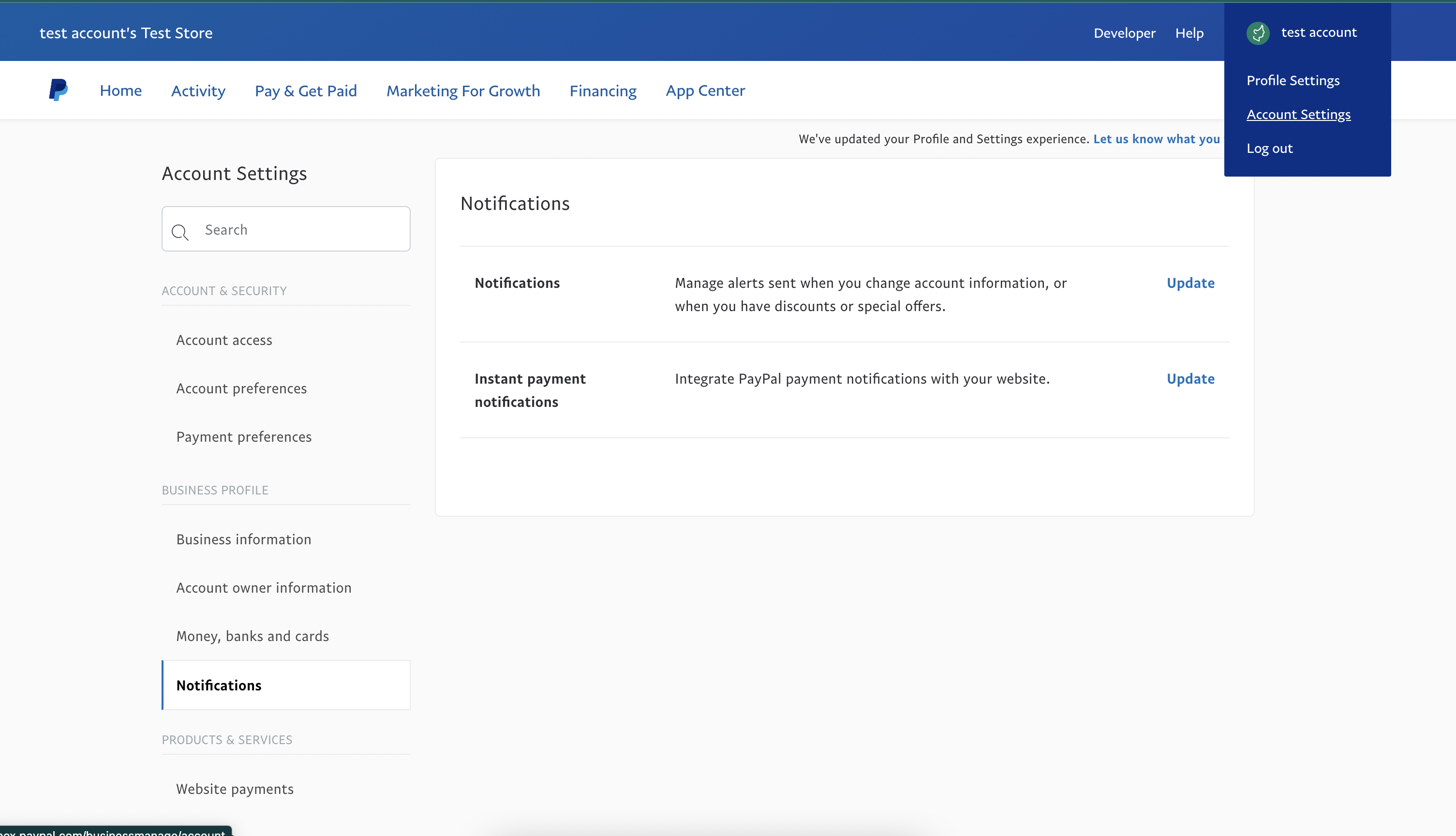
Task: Update Instant payment notifications
Action: [1190, 379]
